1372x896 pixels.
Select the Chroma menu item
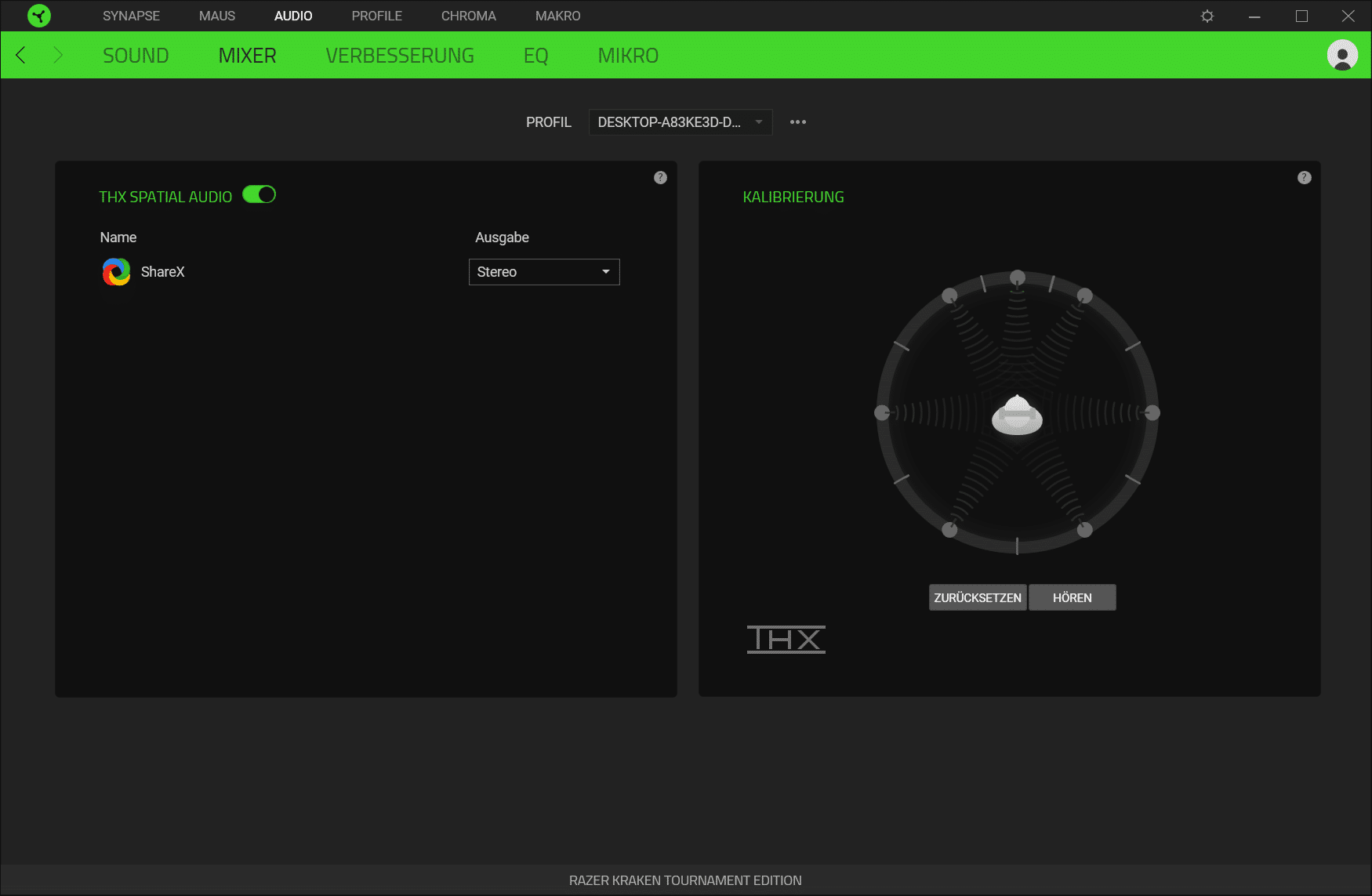click(x=468, y=16)
